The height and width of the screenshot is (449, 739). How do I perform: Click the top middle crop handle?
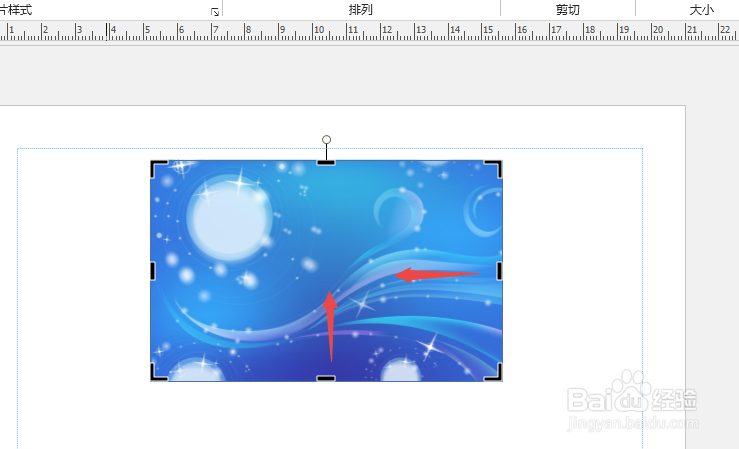[326, 163]
